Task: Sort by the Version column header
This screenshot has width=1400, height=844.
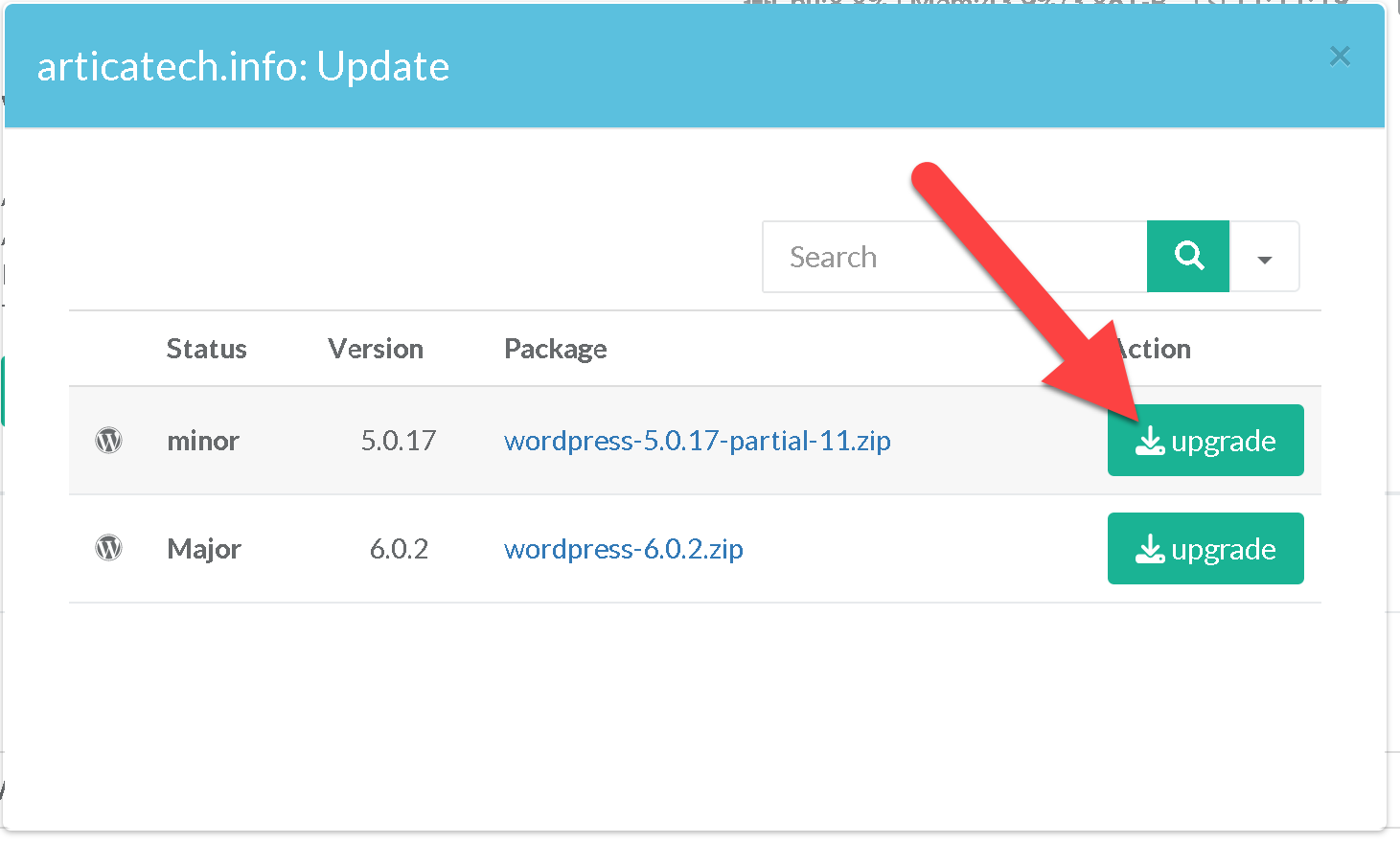Action: pos(376,349)
